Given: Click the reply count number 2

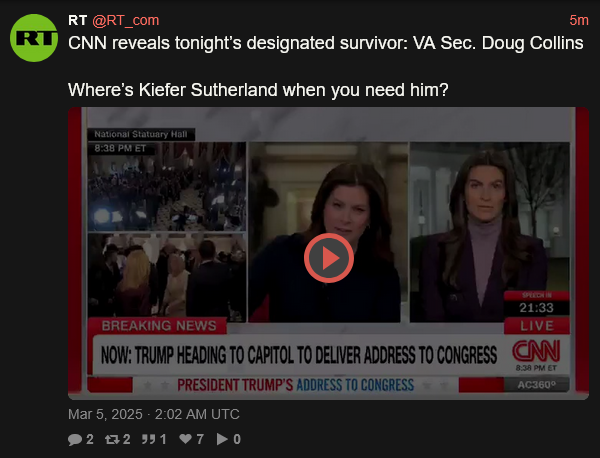Looking at the screenshot, I should pyautogui.click(x=90, y=439).
